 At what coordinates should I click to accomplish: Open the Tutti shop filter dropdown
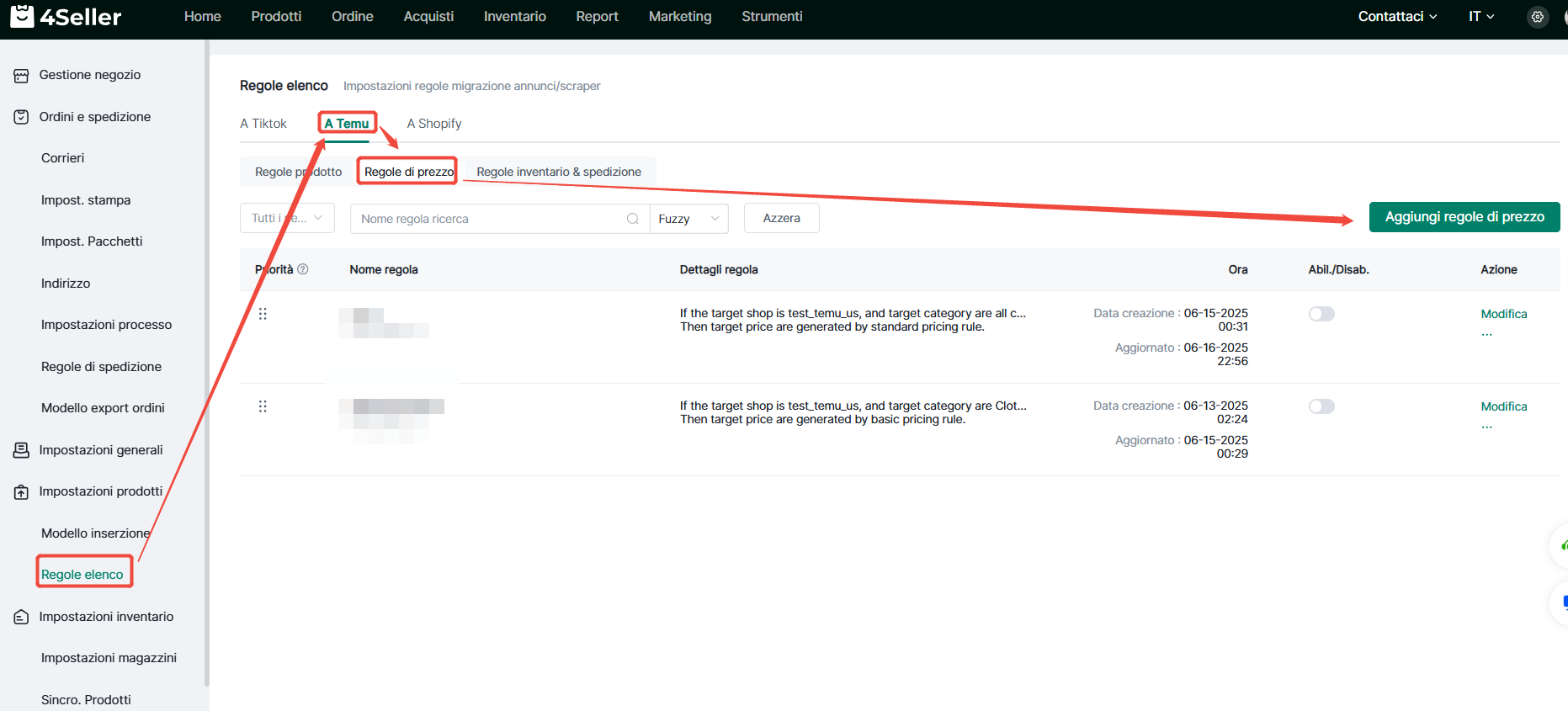(x=287, y=218)
